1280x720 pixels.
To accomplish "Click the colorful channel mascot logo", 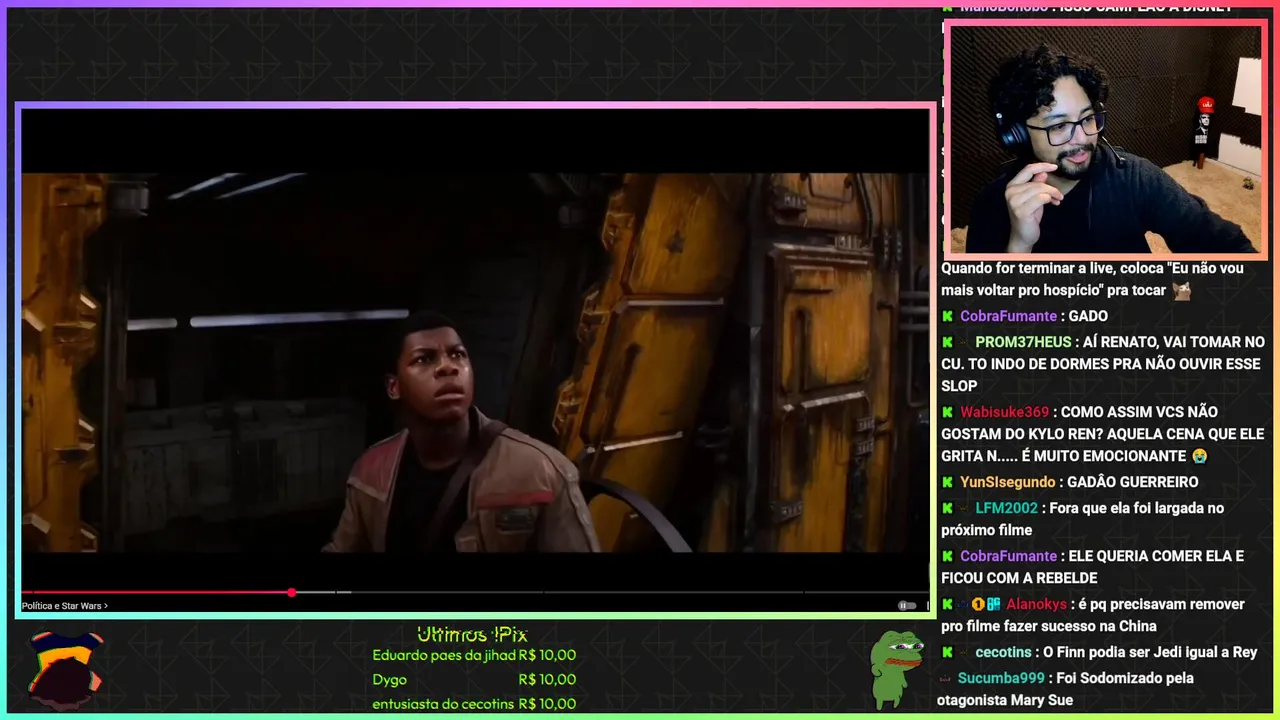I will click(x=65, y=670).
